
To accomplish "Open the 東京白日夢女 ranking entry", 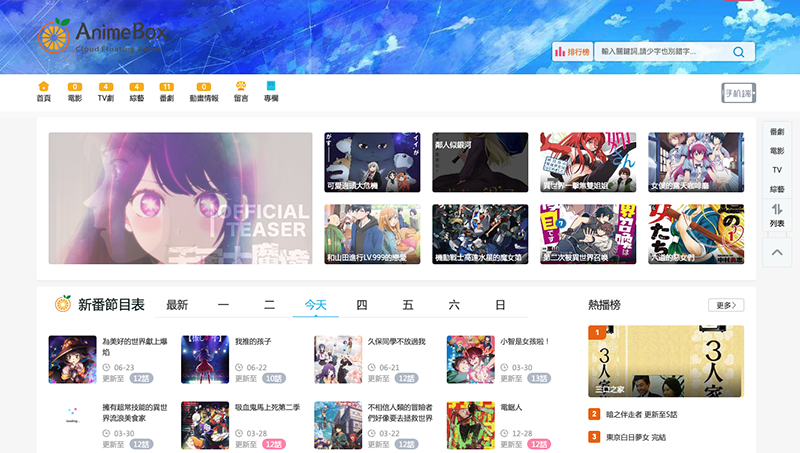I will [x=636, y=437].
